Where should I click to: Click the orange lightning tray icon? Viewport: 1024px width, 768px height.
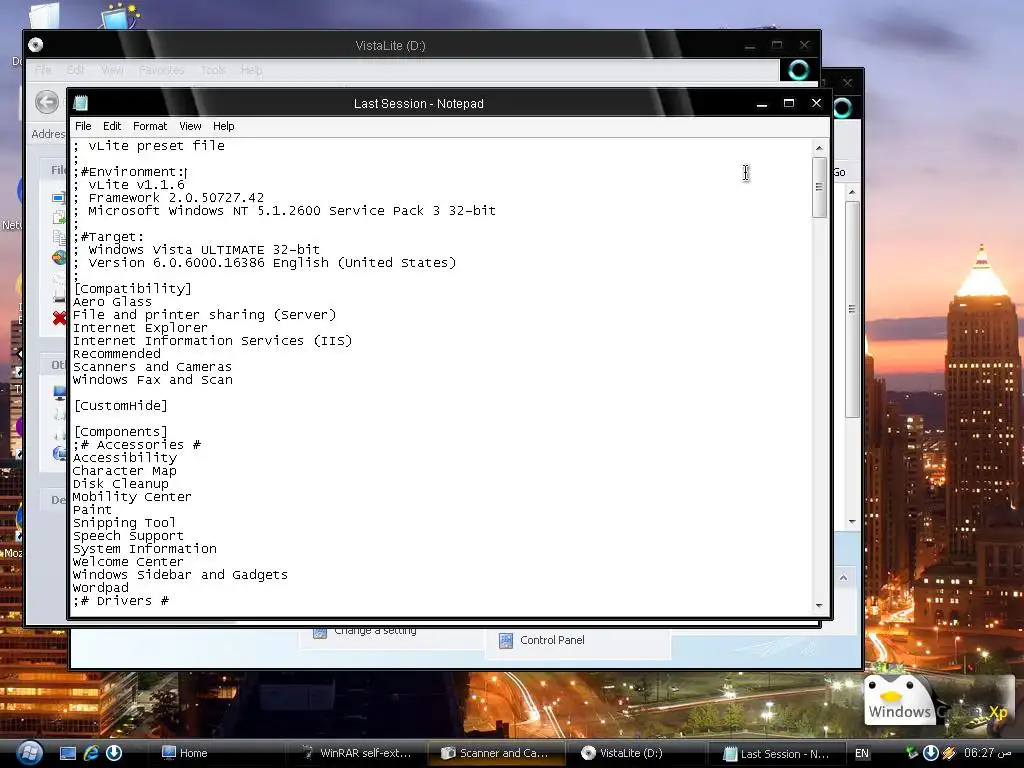949,753
